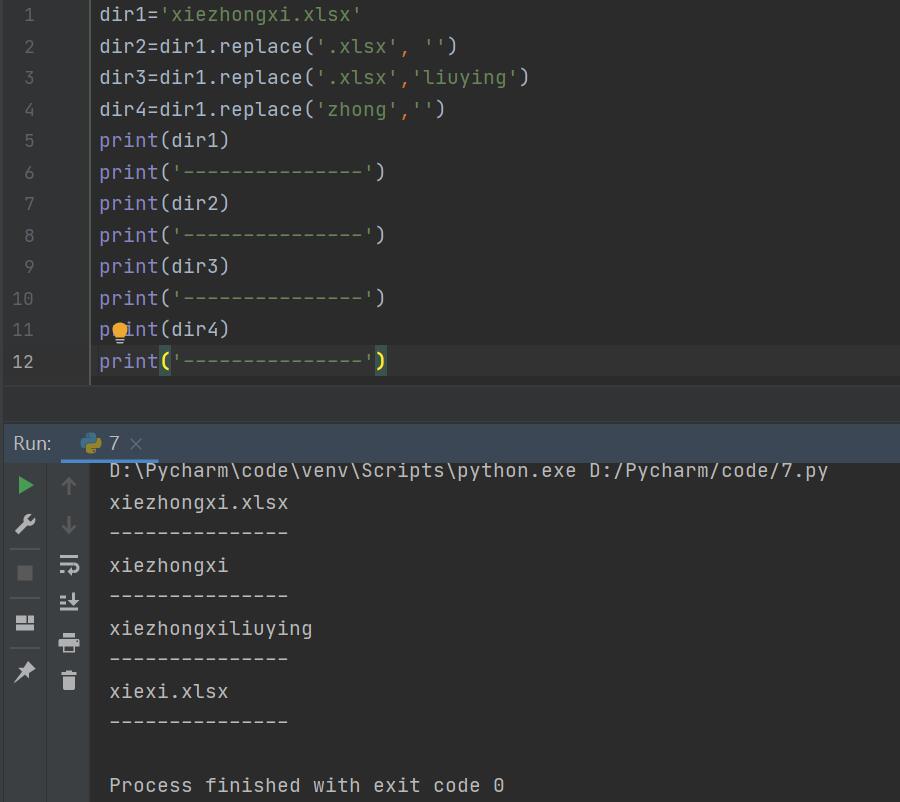The width and height of the screenshot is (900, 802).
Task: Clear all console output with trash icon
Action: [x=69, y=680]
